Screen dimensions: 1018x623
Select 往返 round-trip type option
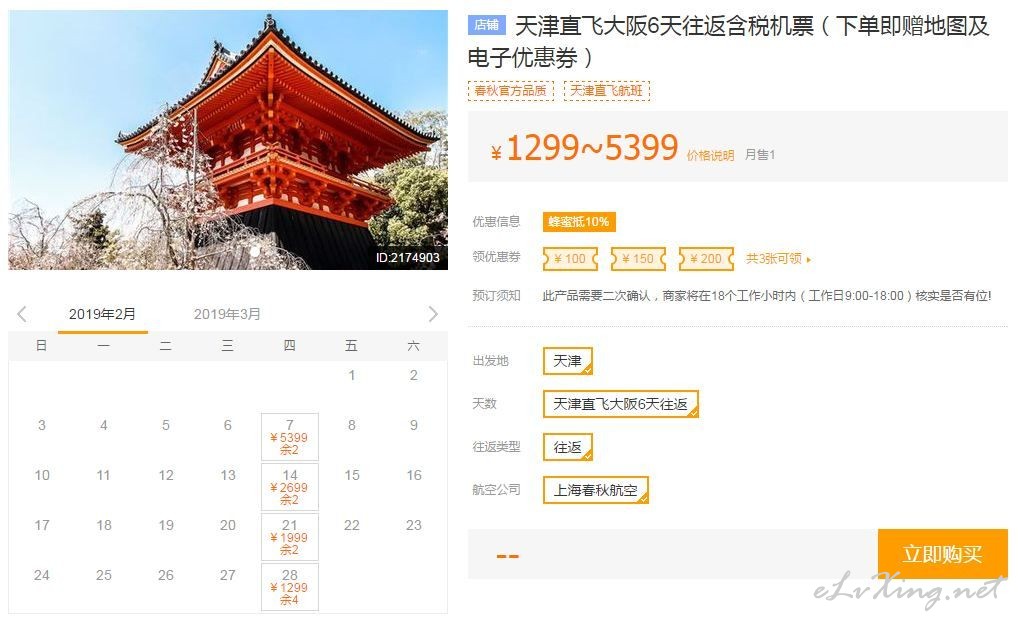point(567,447)
